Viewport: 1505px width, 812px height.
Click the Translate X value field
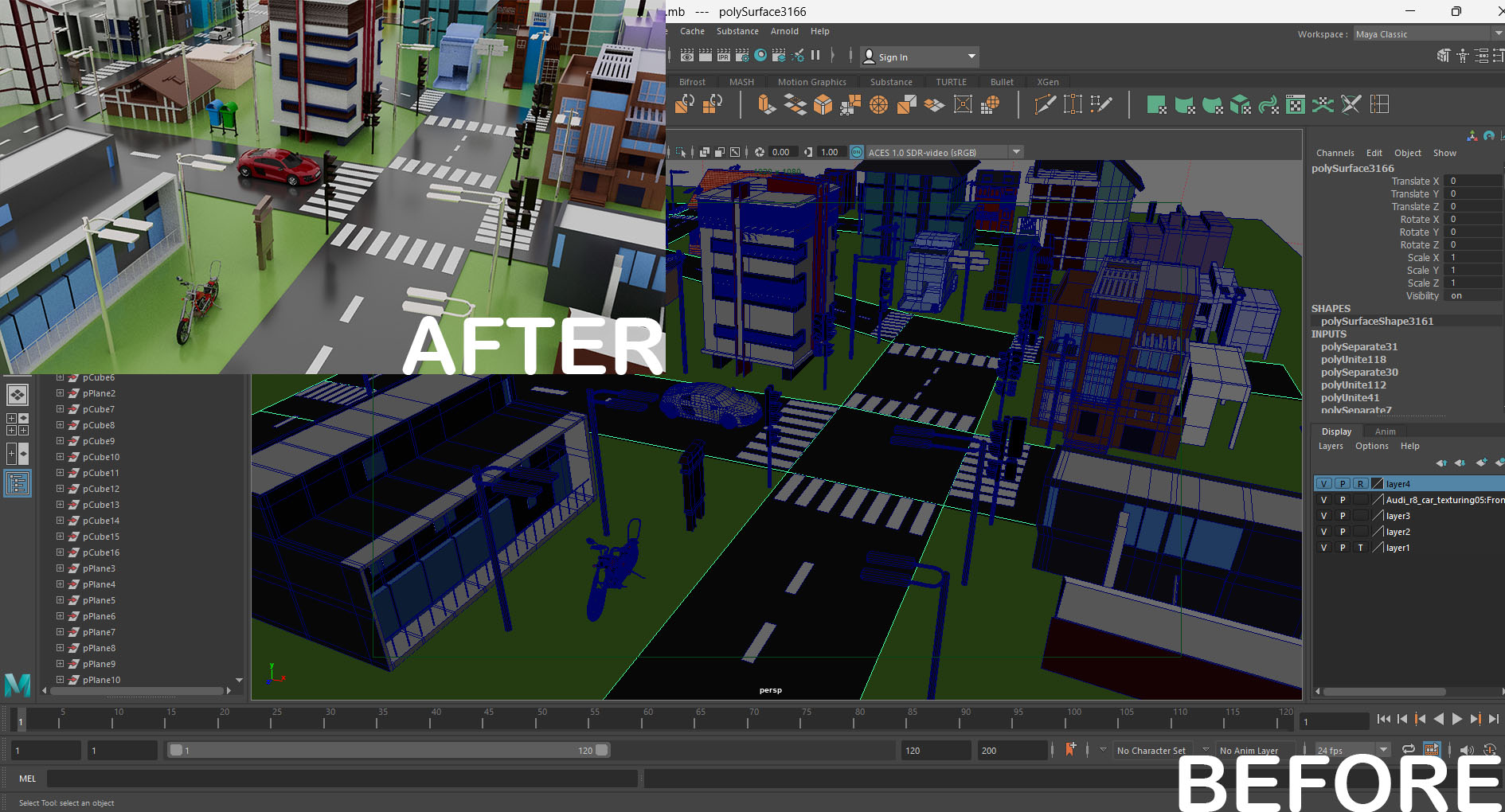tap(1474, 181)
